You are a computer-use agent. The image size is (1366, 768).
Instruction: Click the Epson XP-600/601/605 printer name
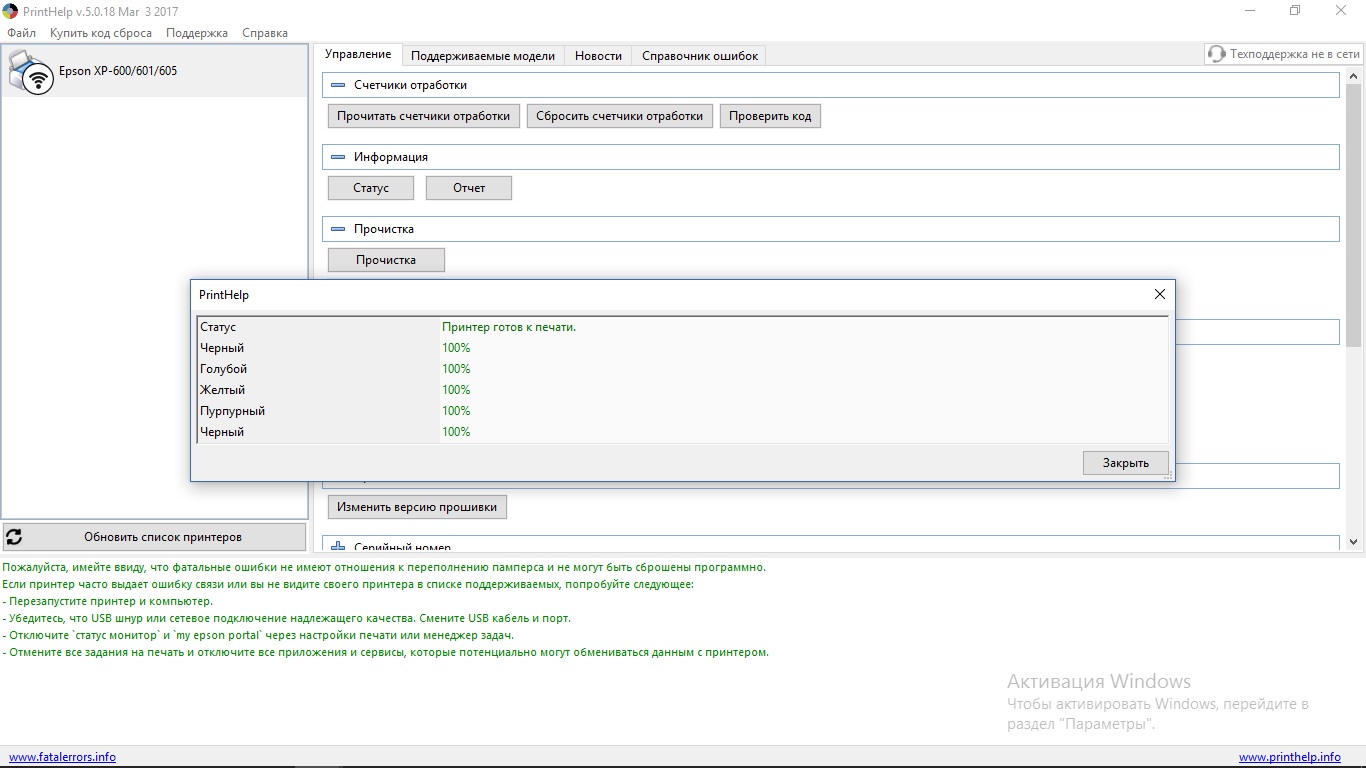pyautogui.click(x=118, y=71)
